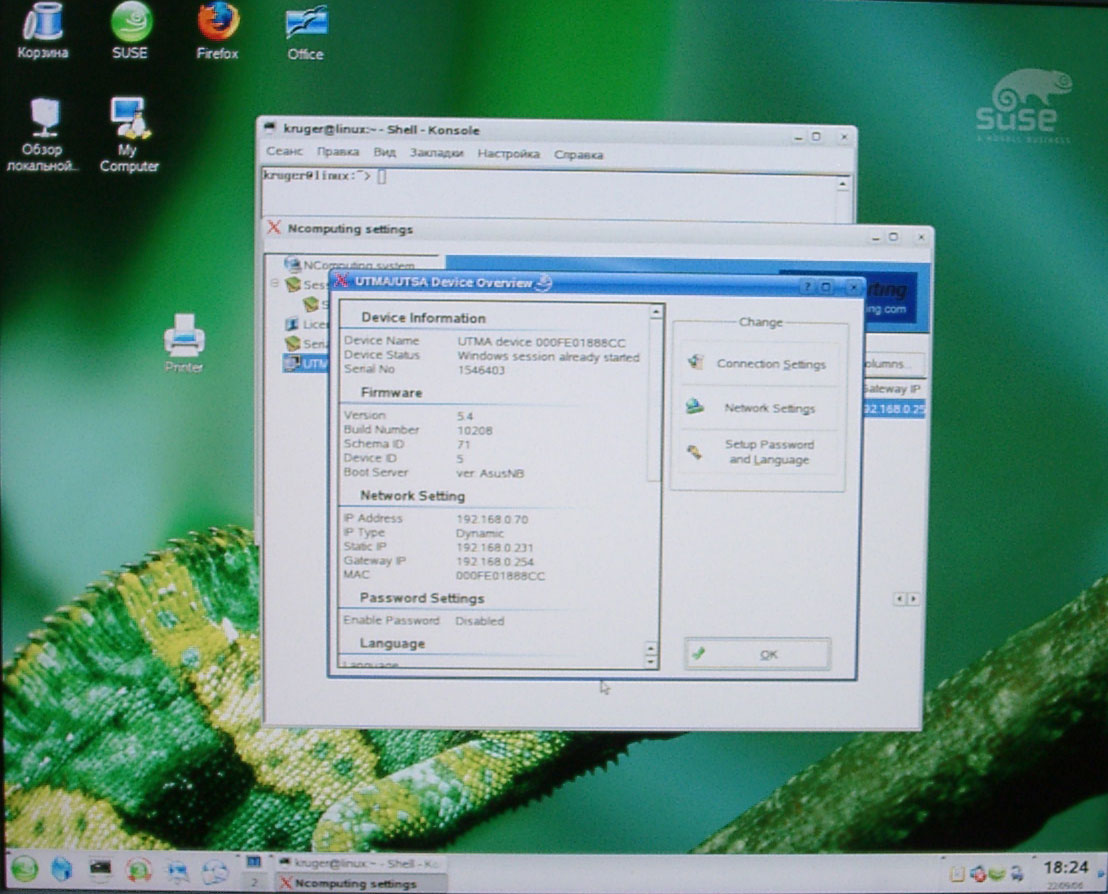
Task: Click the Network Settings computer icon
Action: (x=695, y=407)
